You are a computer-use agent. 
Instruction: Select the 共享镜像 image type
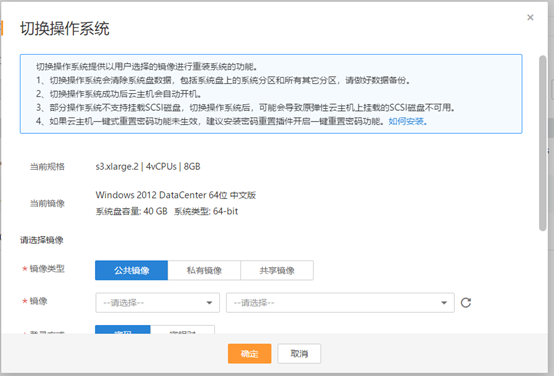point(277,270)
